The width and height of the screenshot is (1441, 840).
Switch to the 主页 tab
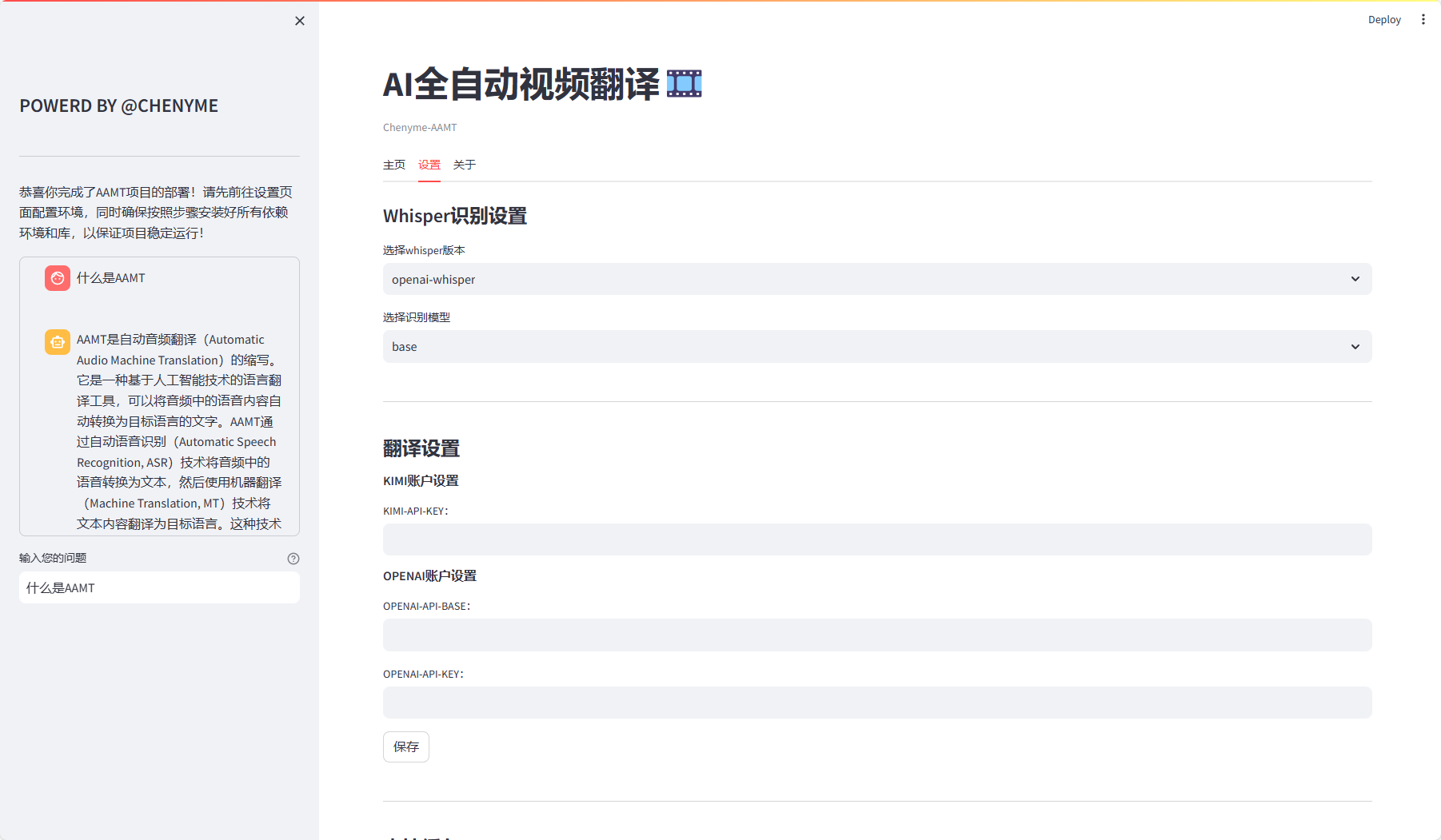tap(394, 165)
